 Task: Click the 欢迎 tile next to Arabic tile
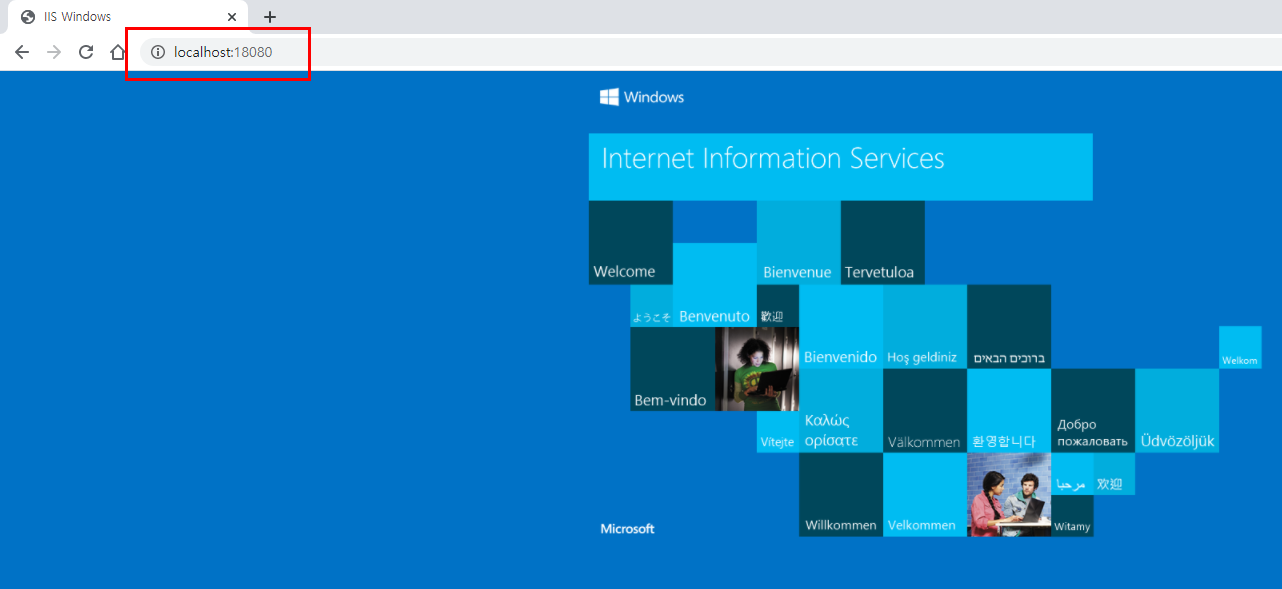(1113, 474)
